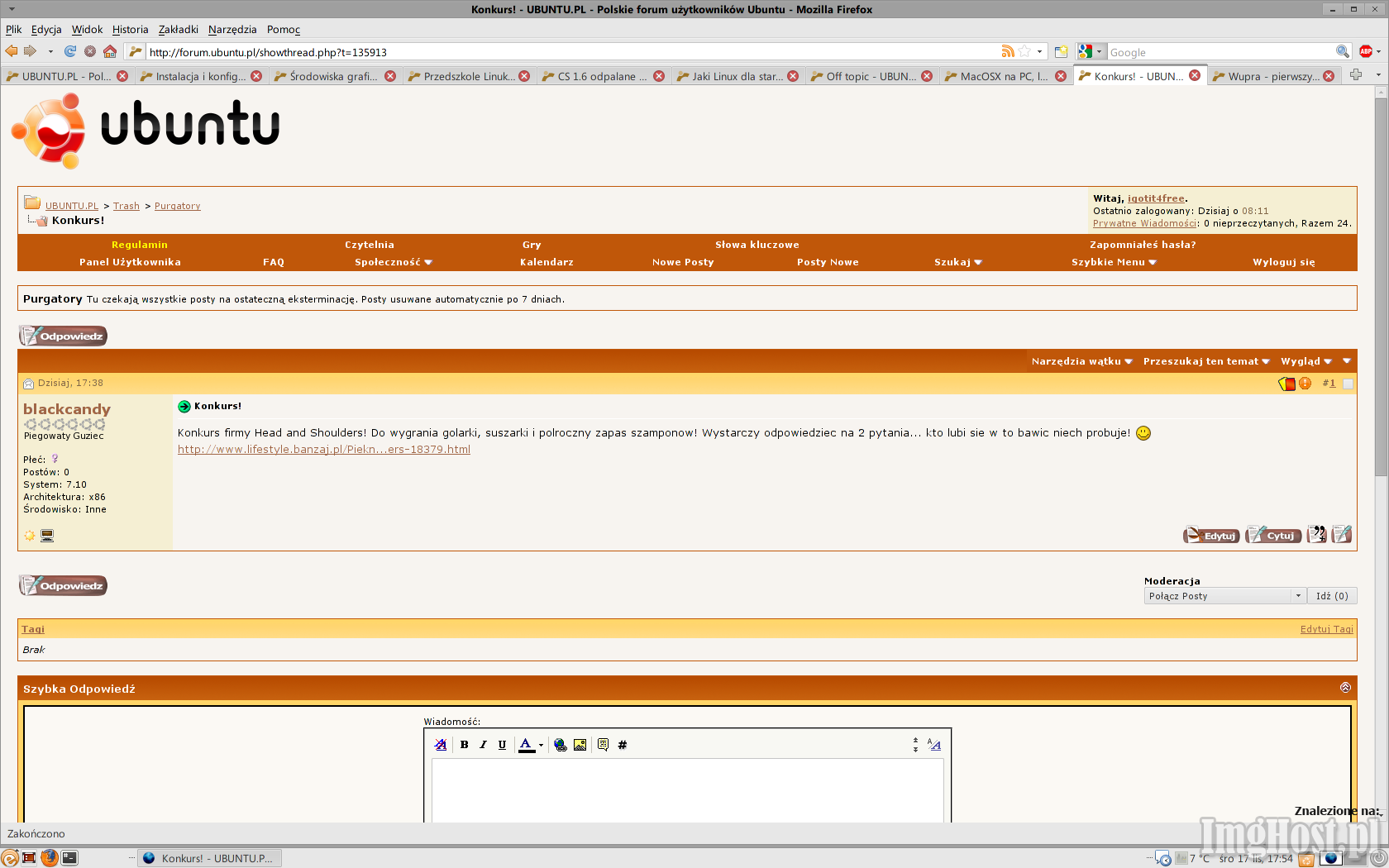Click the editor size adjust arrows
1389x868 pixels.
tap(915, 745)
